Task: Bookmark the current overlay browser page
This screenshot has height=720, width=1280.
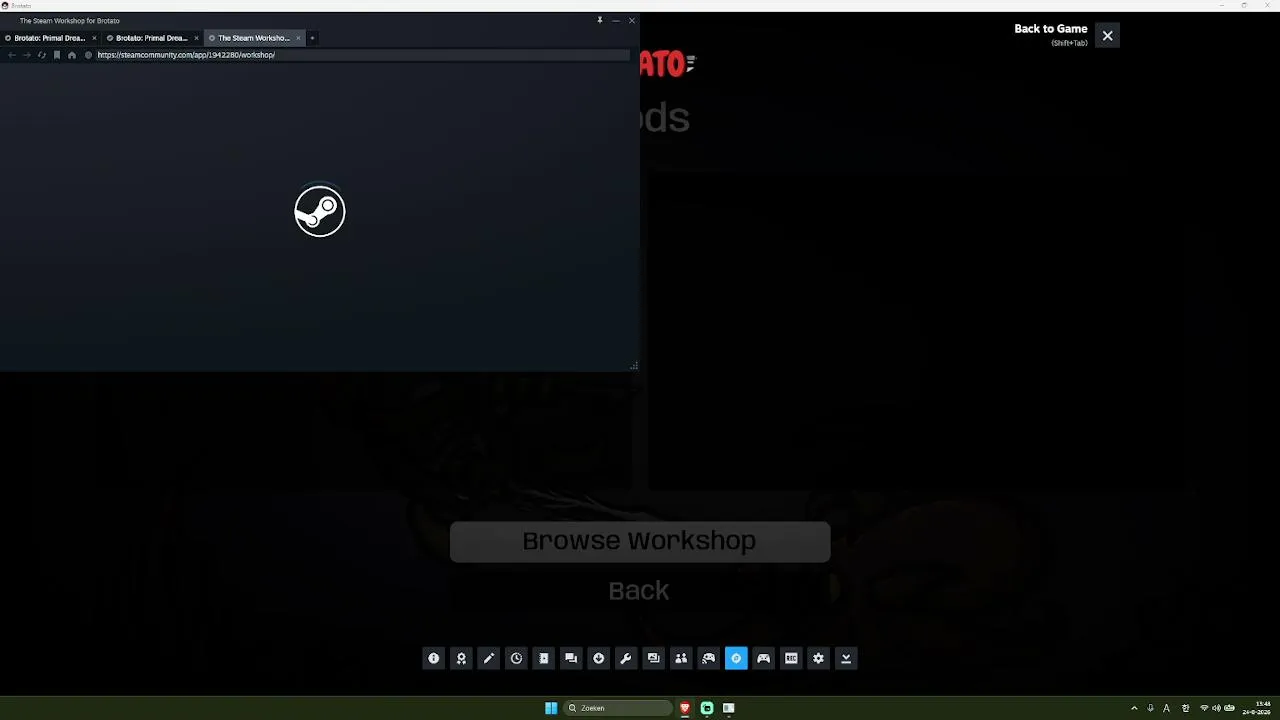Action: [x=56, y=55]
